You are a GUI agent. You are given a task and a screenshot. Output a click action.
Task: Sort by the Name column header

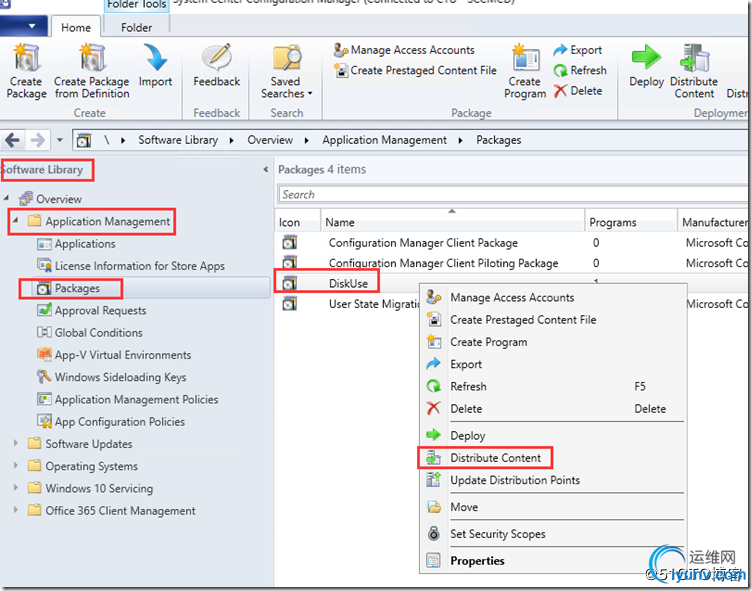click(452, 222)
